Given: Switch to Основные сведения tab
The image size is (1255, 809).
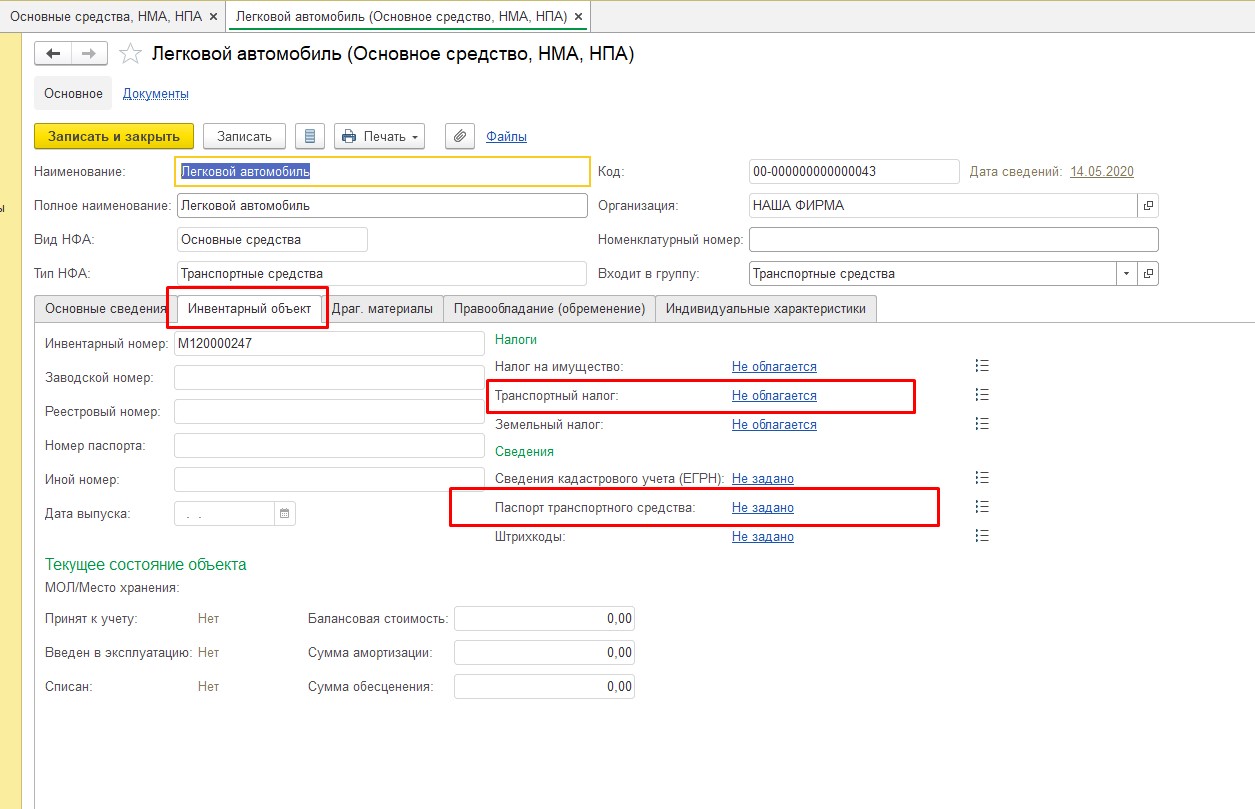Looking at the screenshot, I should 105,308.
